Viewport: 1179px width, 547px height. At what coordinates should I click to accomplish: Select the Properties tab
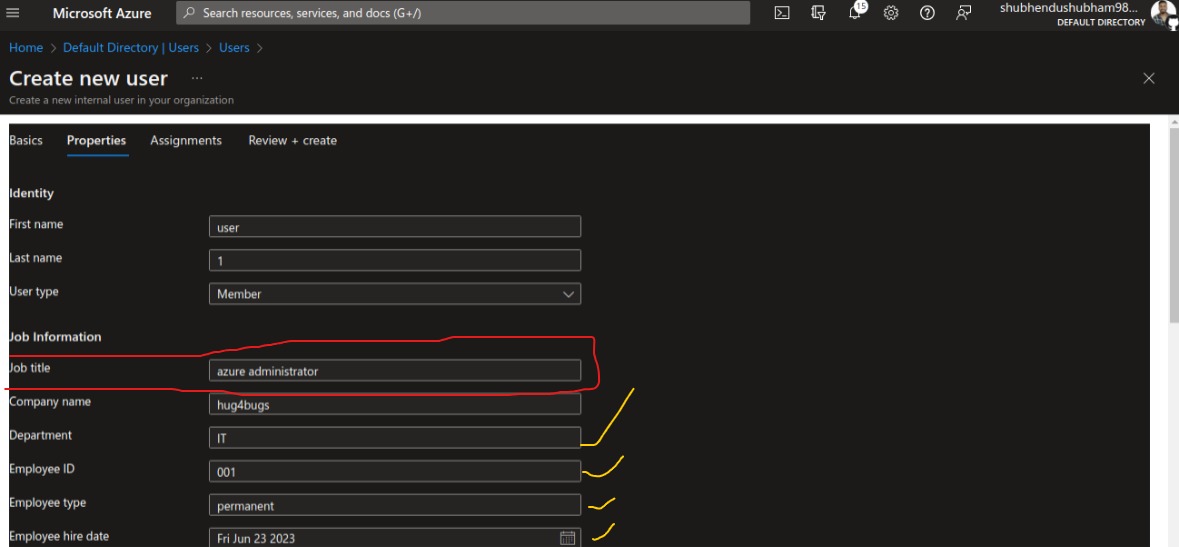pyautogui.click(x=96, y=141)
